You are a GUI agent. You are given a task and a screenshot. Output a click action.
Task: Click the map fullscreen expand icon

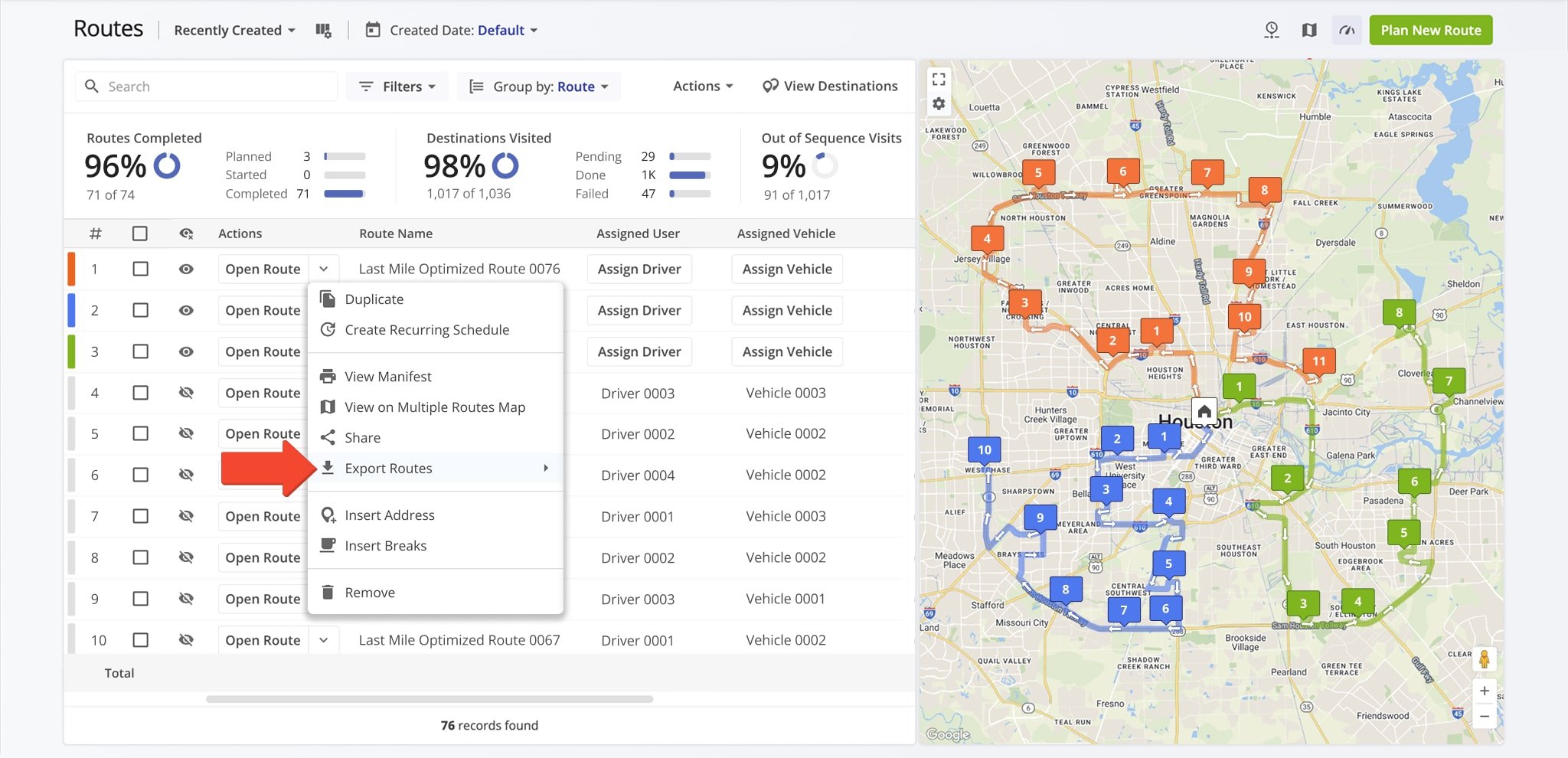pos(939,79)
